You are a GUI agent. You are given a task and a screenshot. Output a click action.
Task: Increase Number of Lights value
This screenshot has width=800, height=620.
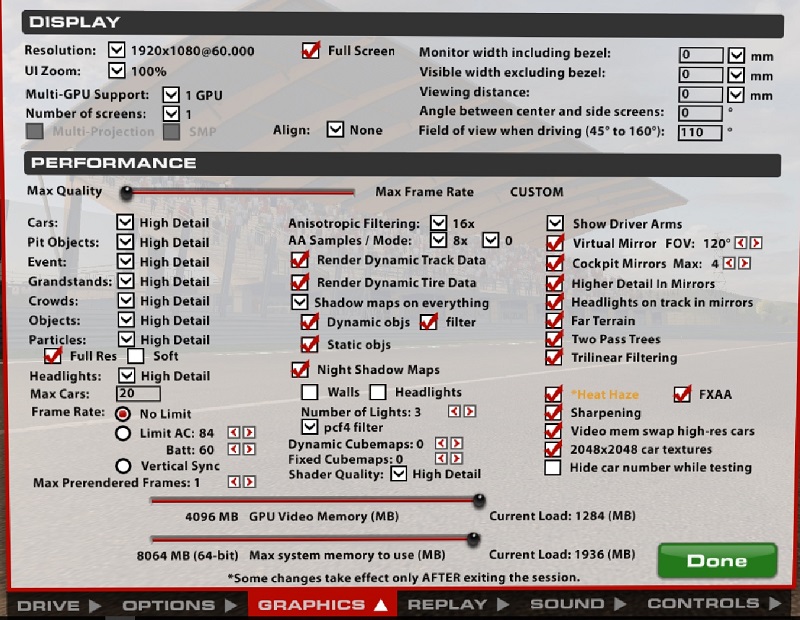pyautogui.click(x=469, y=411)
